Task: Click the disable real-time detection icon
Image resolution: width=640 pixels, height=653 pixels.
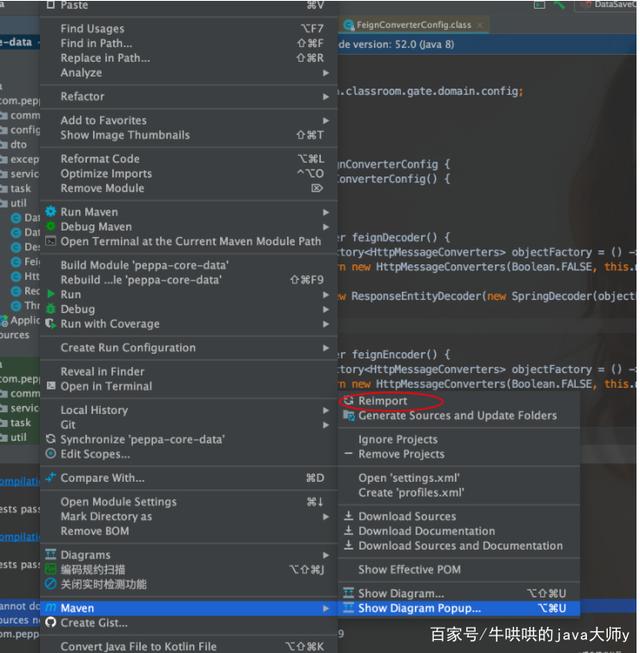Action: [50, 583]
